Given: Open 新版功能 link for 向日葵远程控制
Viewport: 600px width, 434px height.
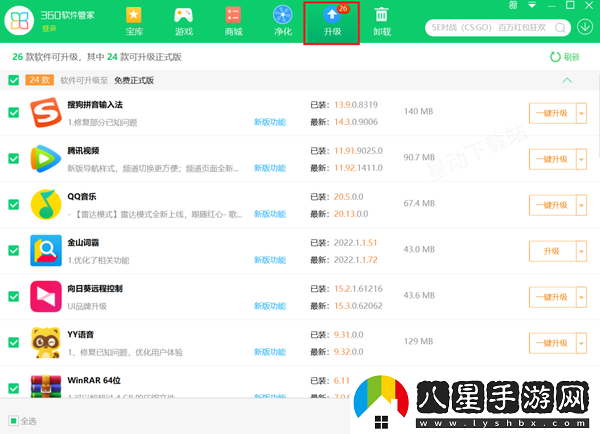Looking at the screenshot, I should point(270,306).
